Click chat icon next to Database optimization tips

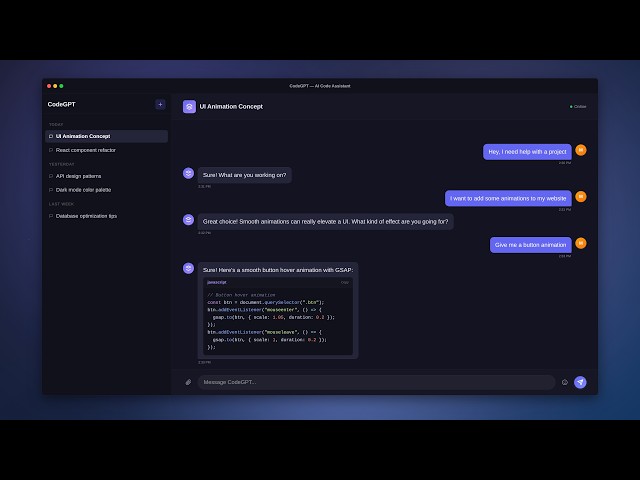tap(51, 216)
